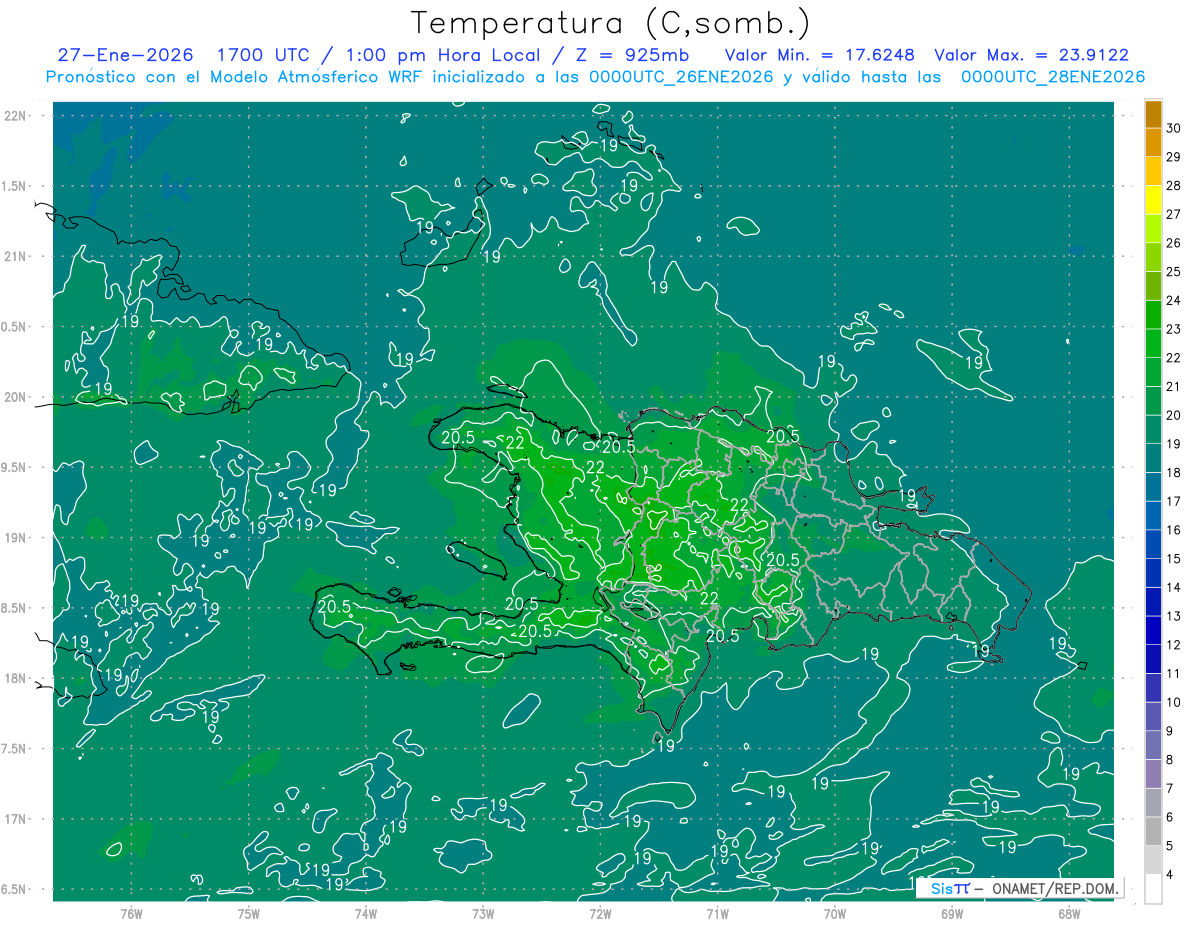Click the '22N' latitude axis label

(16, 116)
